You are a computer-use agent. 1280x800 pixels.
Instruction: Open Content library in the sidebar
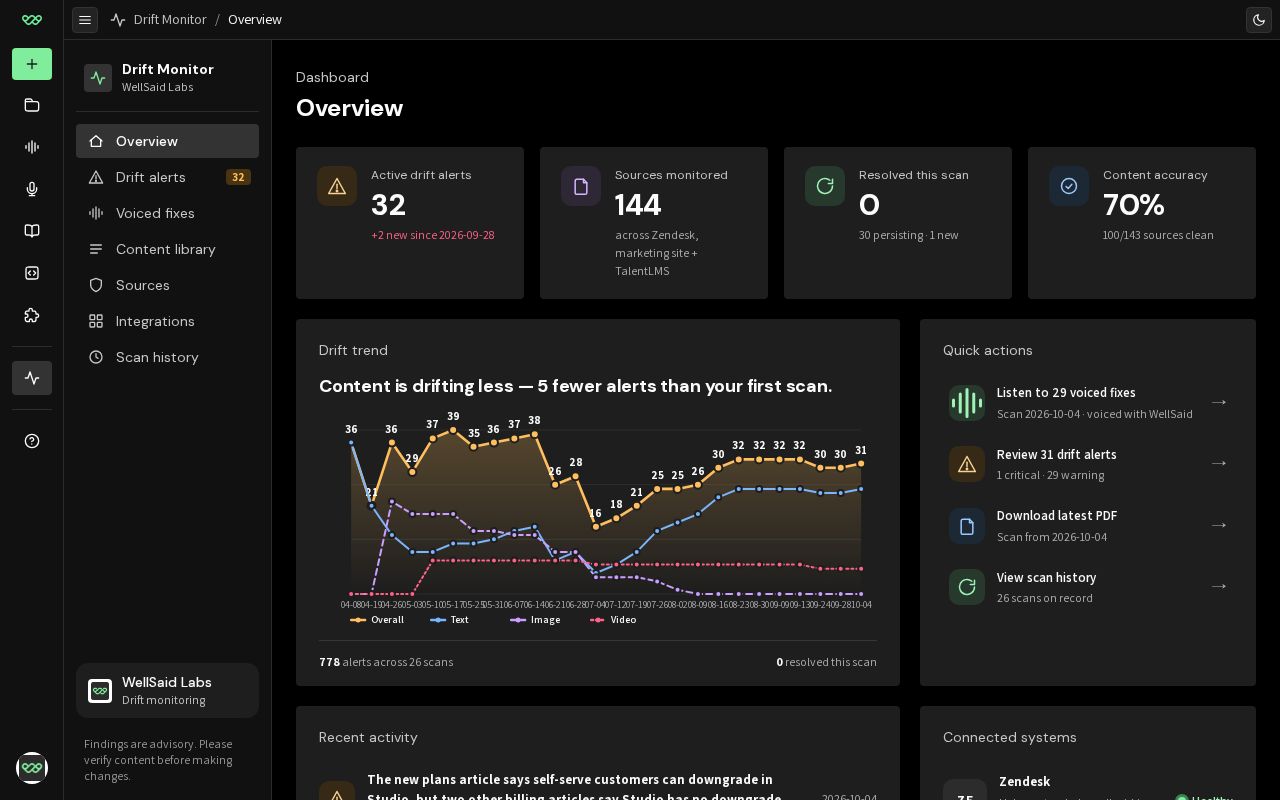(x=167, y=249)
